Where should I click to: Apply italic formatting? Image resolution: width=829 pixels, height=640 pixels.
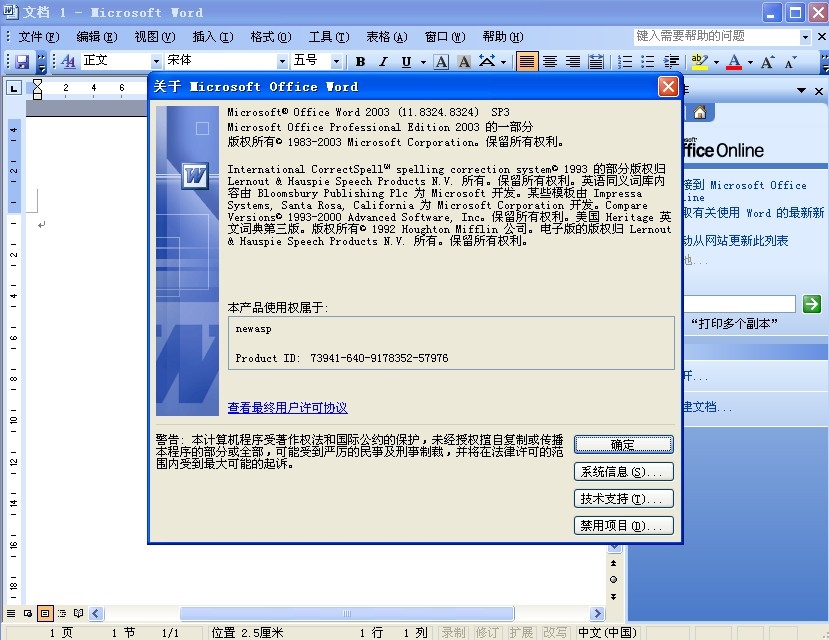pos(383,61)
